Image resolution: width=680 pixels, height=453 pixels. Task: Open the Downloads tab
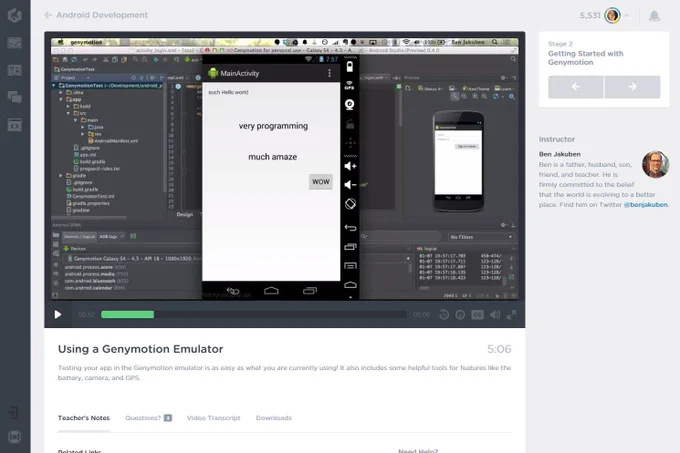(274, 418)
